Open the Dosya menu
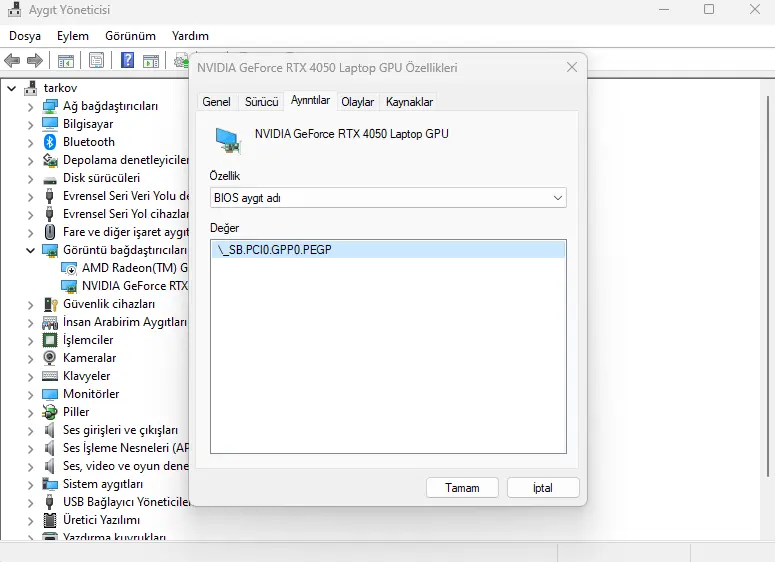 click(x=25, y=36)
